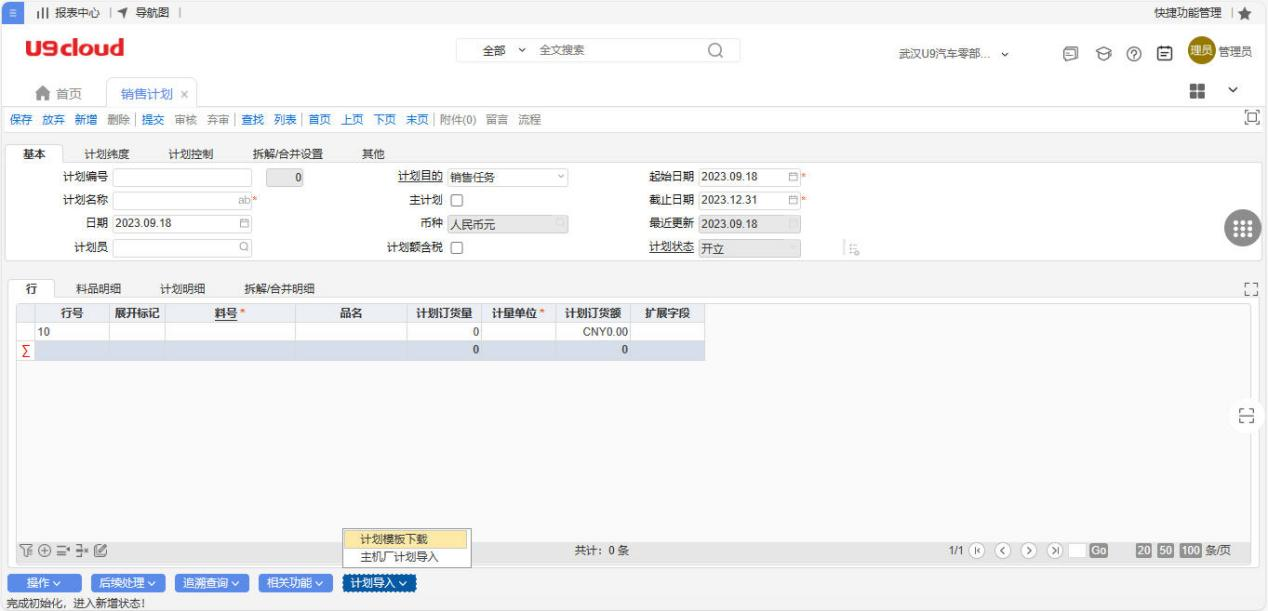Click the 理员 user avatar
This screenshot has width=1268, height=611.
click(x=1200, y=51)
